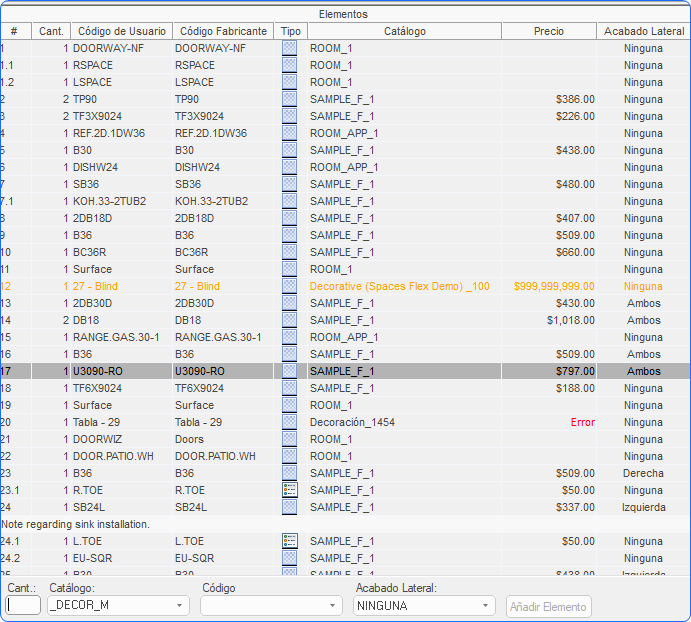Click the type icon in U3090-RO row
691x622 pixels.
pyautogui.click(x=289, y=371)
